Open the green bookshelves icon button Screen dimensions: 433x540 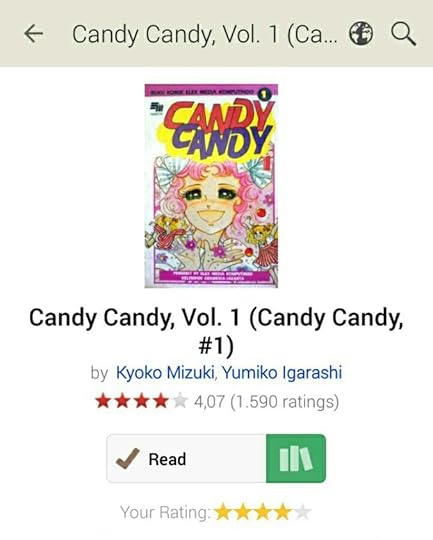(296, 458)
